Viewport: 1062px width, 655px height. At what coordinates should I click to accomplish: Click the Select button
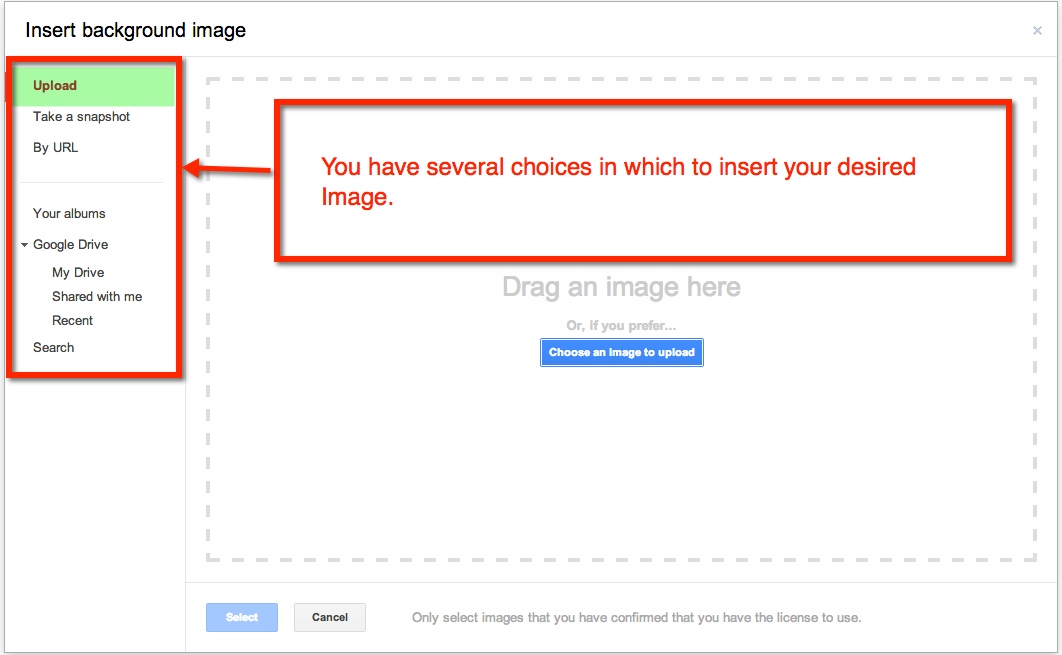(242, 618)
